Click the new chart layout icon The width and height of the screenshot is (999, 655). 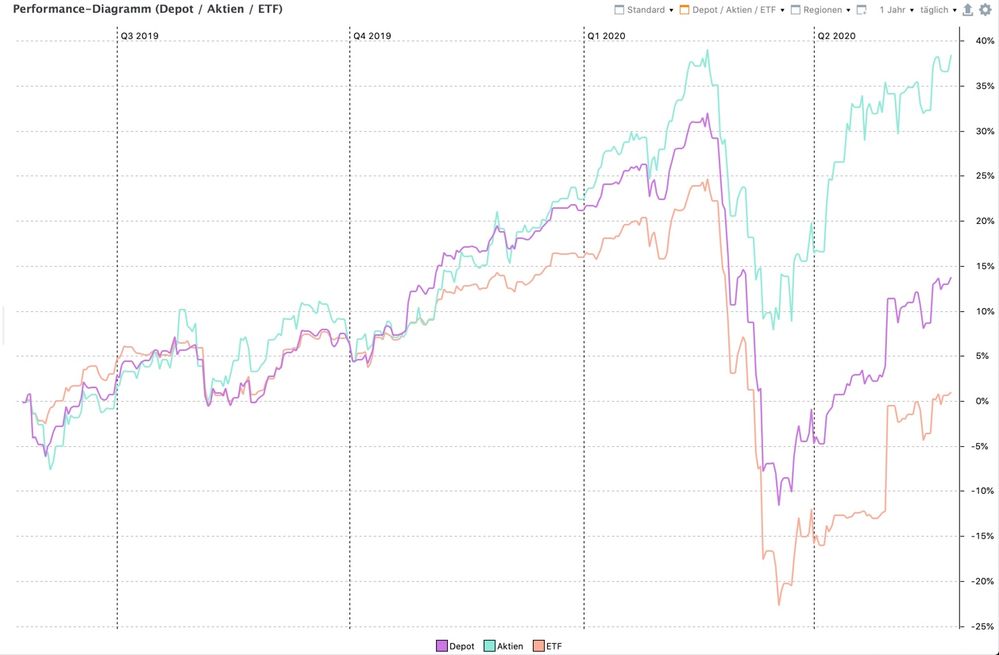861,10
